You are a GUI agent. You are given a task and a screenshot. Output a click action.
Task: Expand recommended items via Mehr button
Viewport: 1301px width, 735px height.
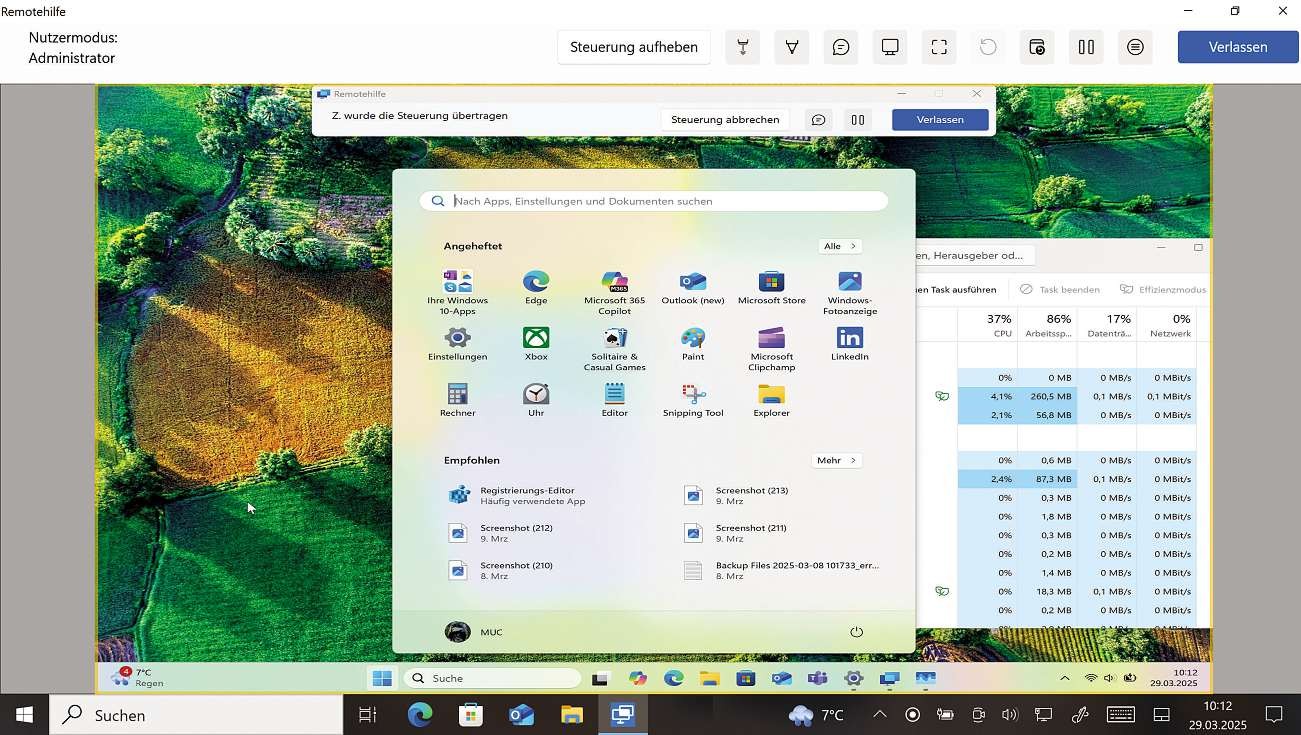(x=836, y=461)
